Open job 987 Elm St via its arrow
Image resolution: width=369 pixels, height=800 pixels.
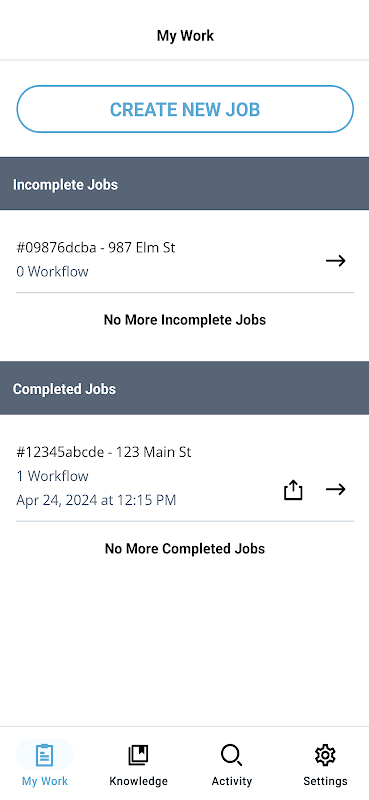coord(336,261)
